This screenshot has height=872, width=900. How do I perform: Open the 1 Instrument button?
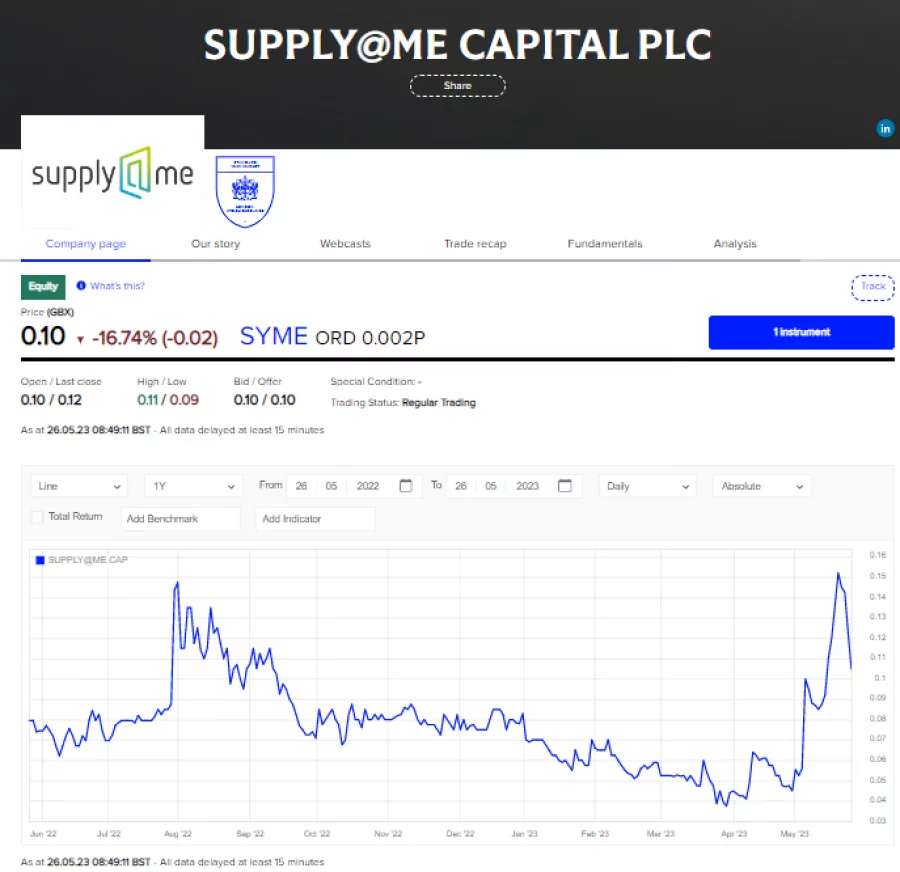pos(801,332)
